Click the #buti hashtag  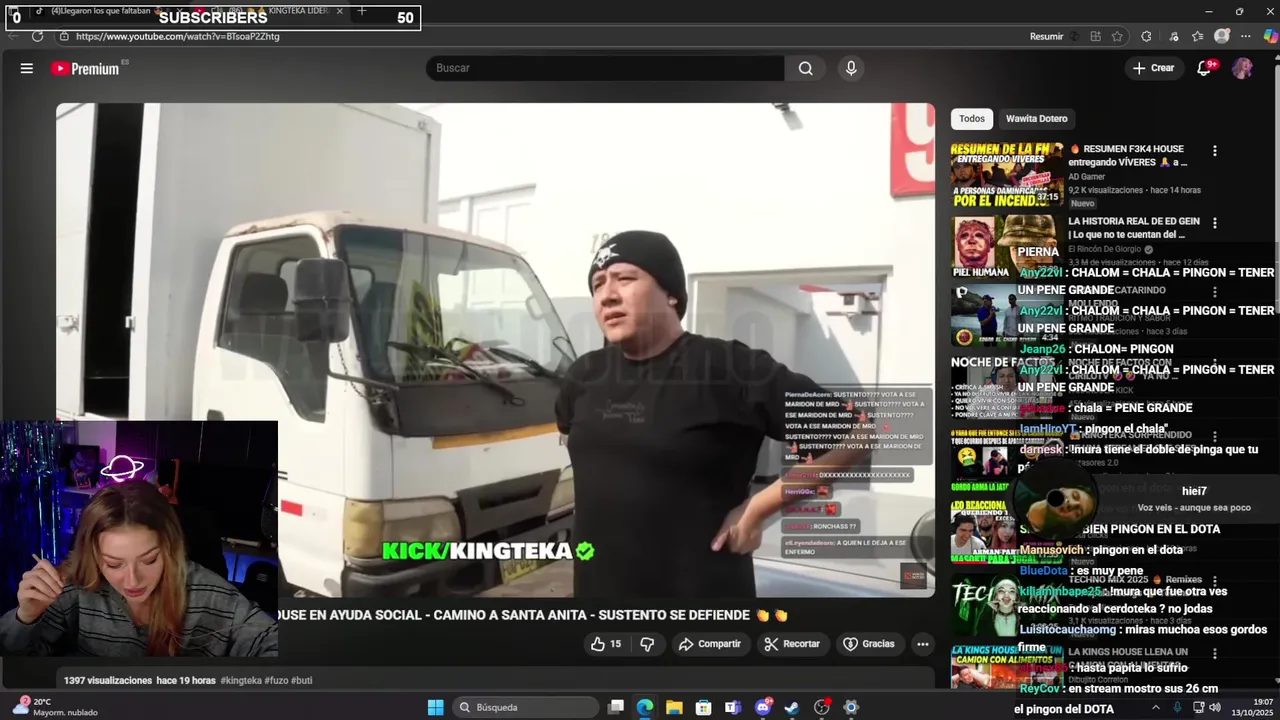(x=301, y=681)
